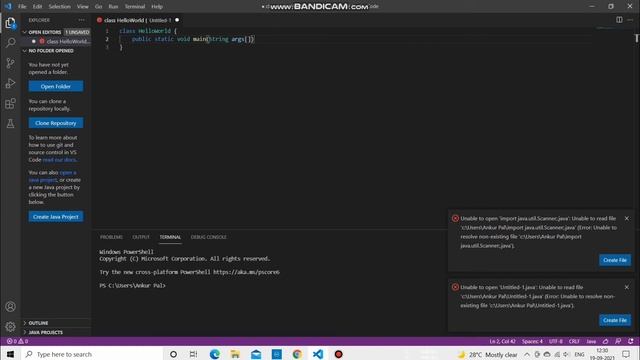Open the Extensions view
Screen dimensions: 640x360
tap(10, 103)
